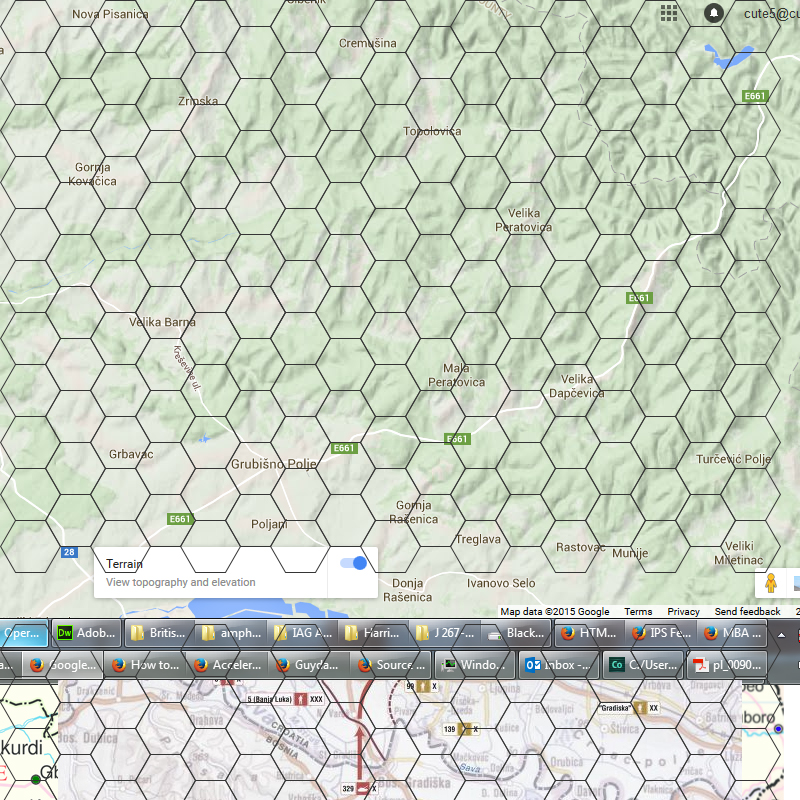This screenshot has width=800, height=800.
Task: Click the E661 shield near Grubišno Polje
Action: point(344,448)
